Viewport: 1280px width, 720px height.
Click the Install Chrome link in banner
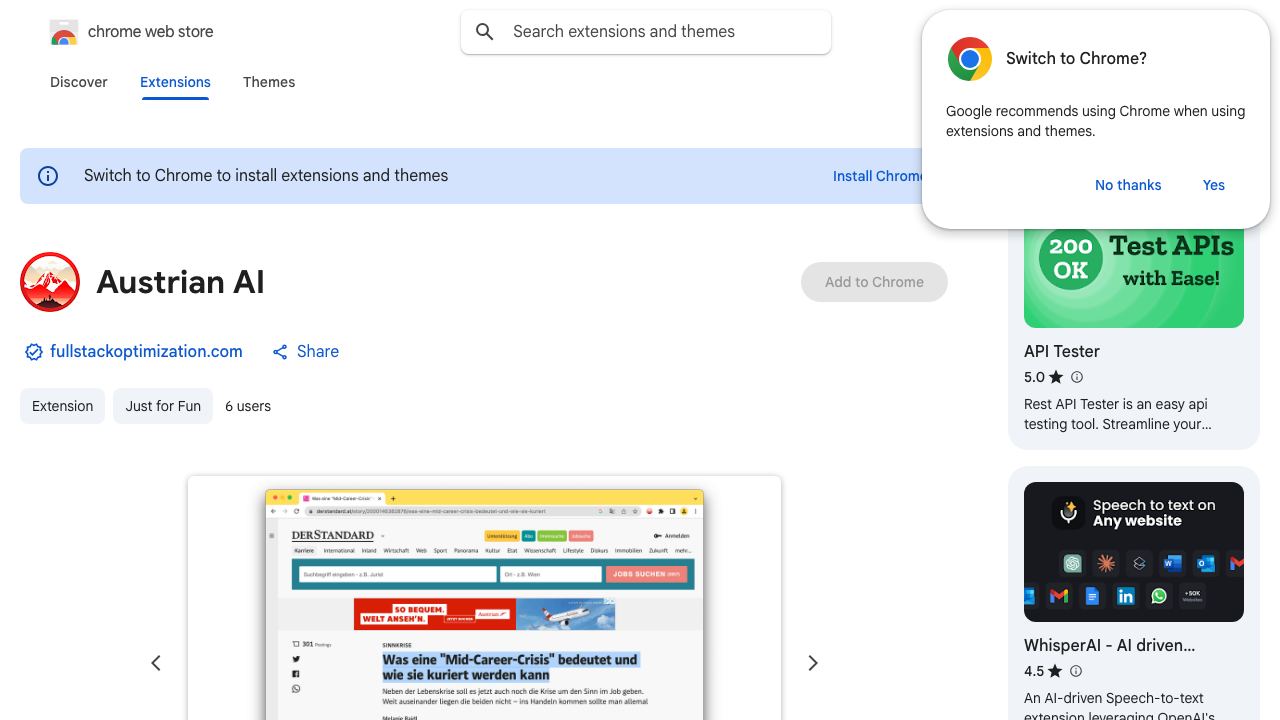tap(878, 176)
